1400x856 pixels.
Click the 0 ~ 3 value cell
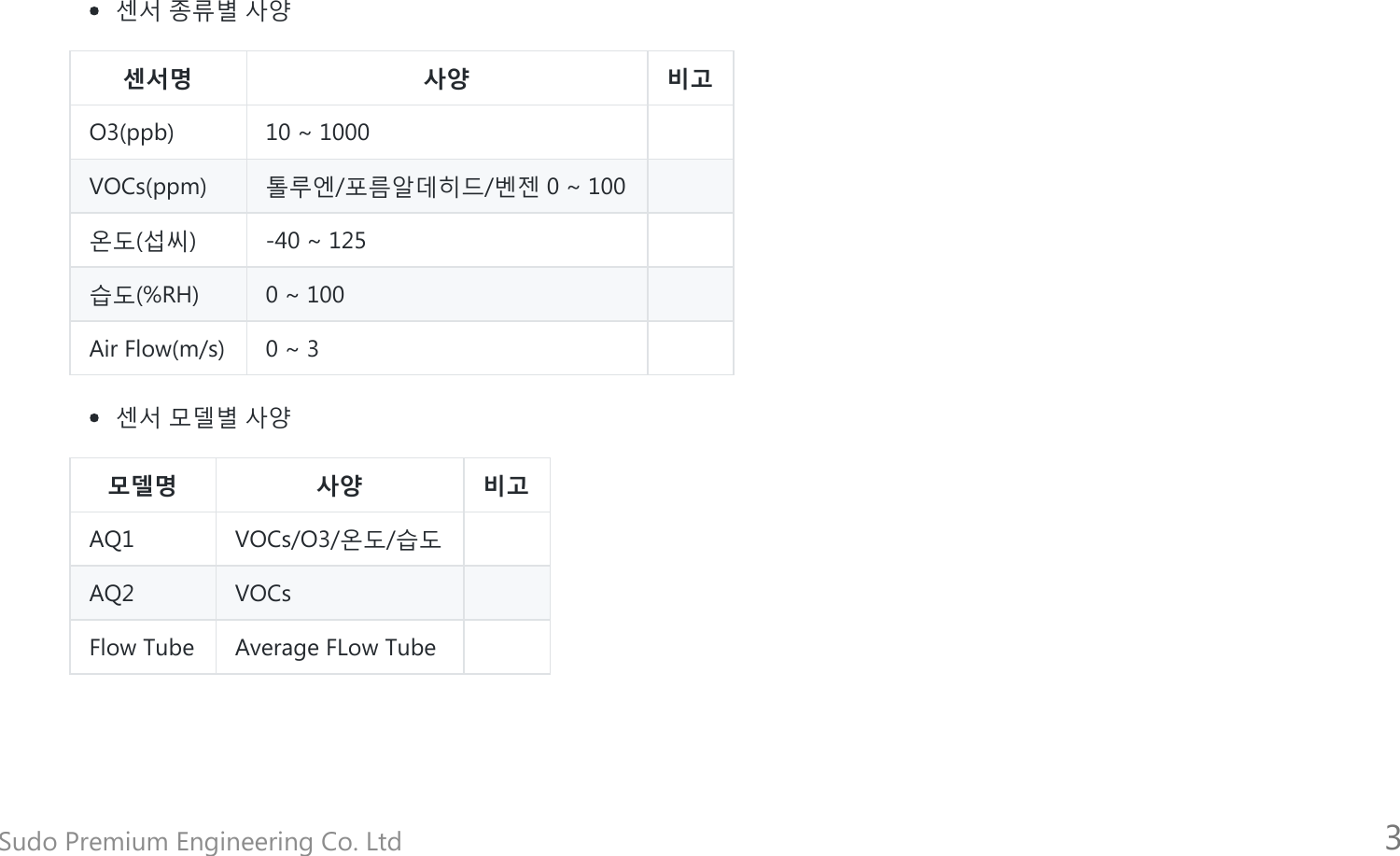292,349
